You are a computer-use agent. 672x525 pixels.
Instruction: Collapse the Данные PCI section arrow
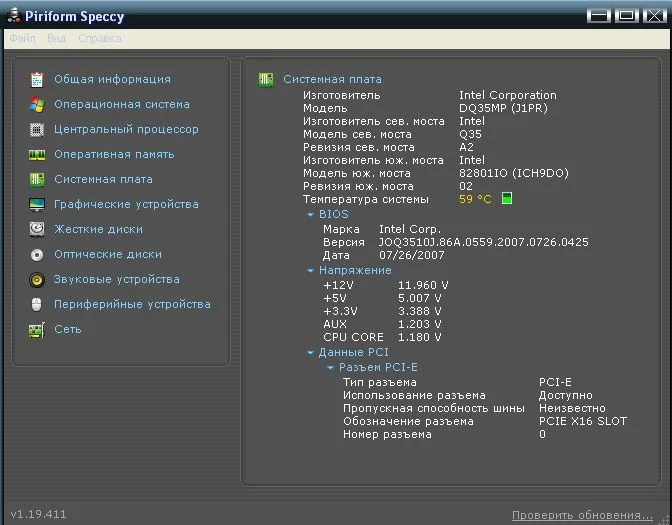(311, 353)
